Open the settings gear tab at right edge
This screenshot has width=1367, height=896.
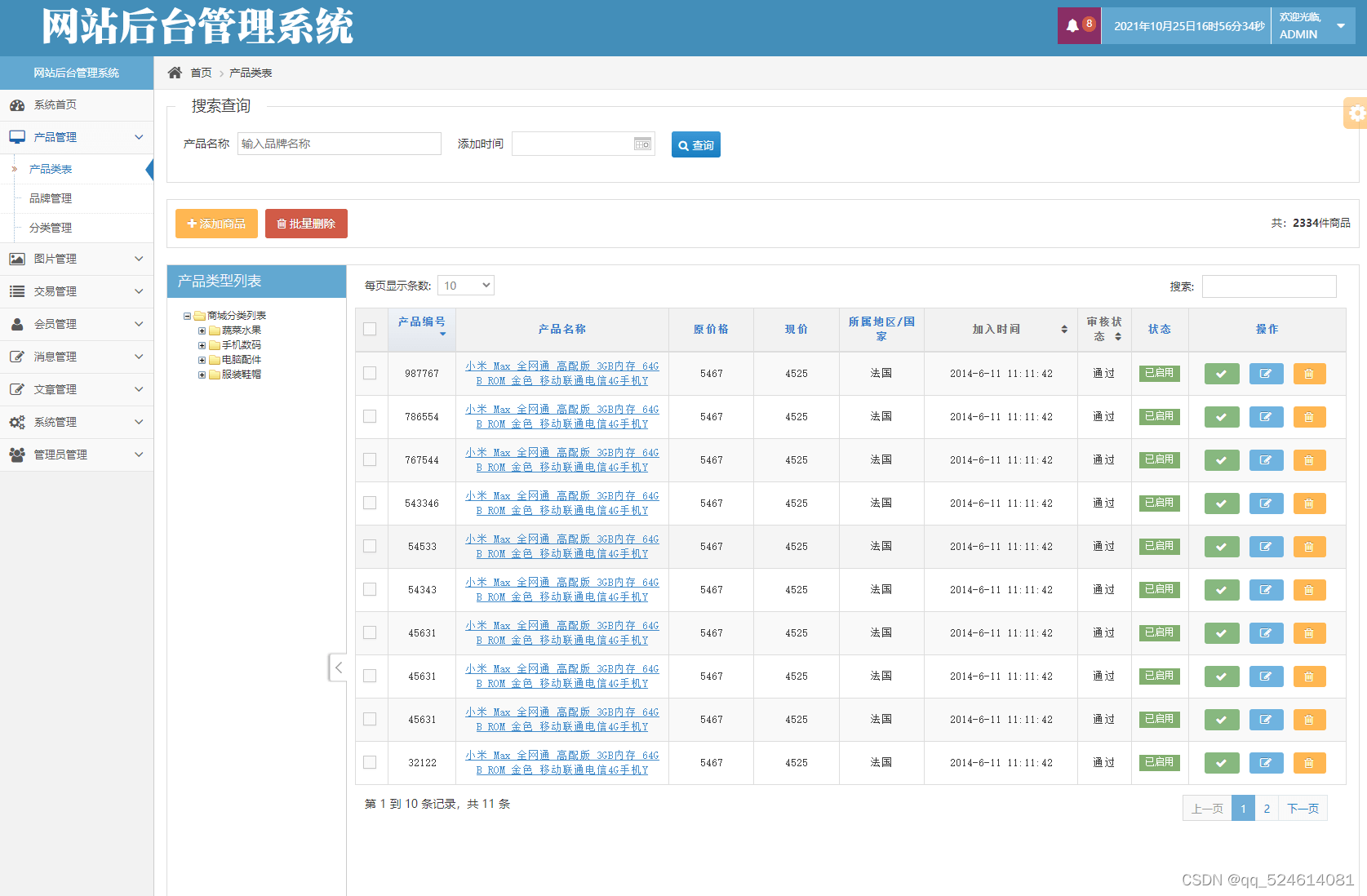[1356, 113]
